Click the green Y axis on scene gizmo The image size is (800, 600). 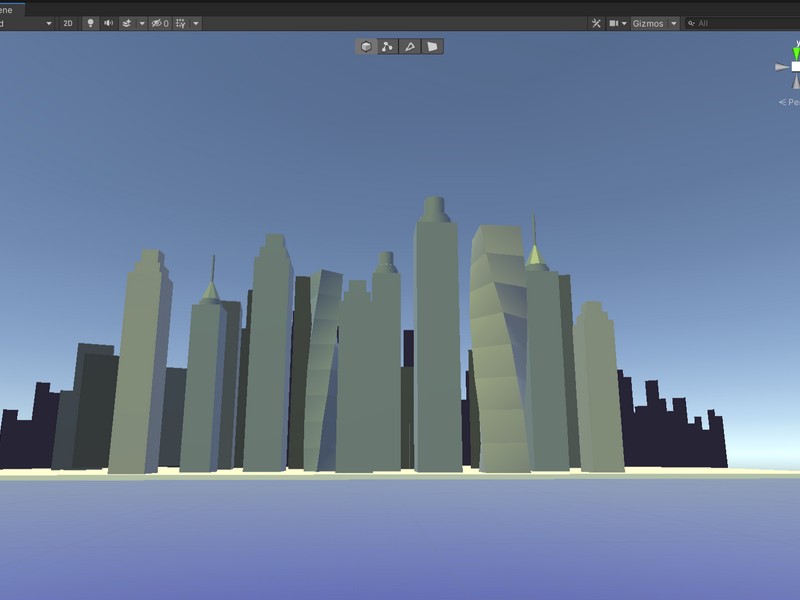click(x=795, y=53)
